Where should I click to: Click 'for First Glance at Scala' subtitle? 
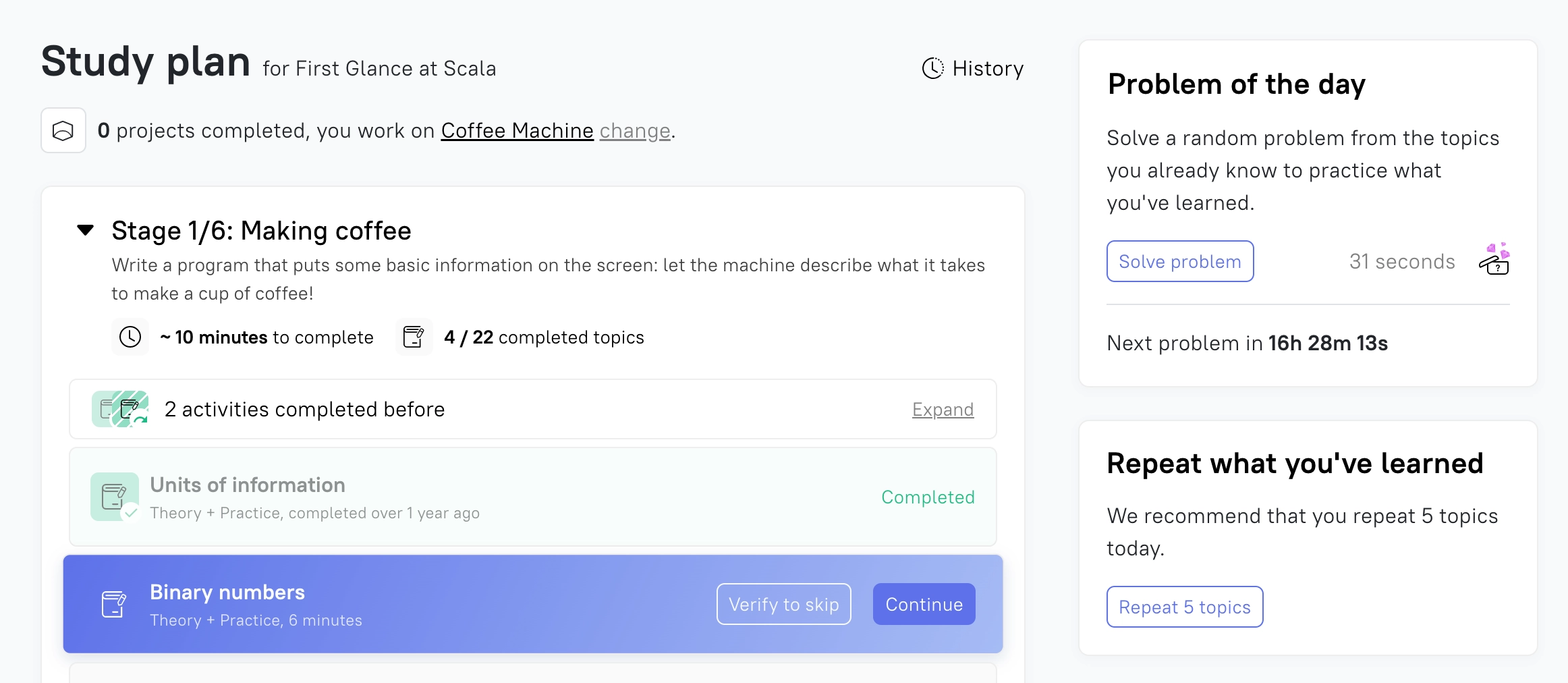(379, 68)
